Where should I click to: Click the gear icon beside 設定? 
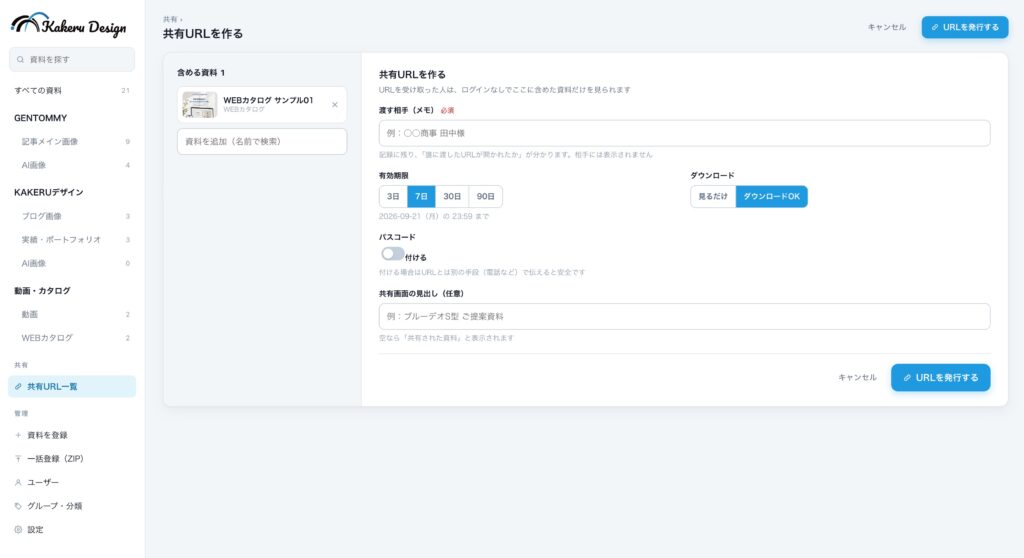(18, 530)
